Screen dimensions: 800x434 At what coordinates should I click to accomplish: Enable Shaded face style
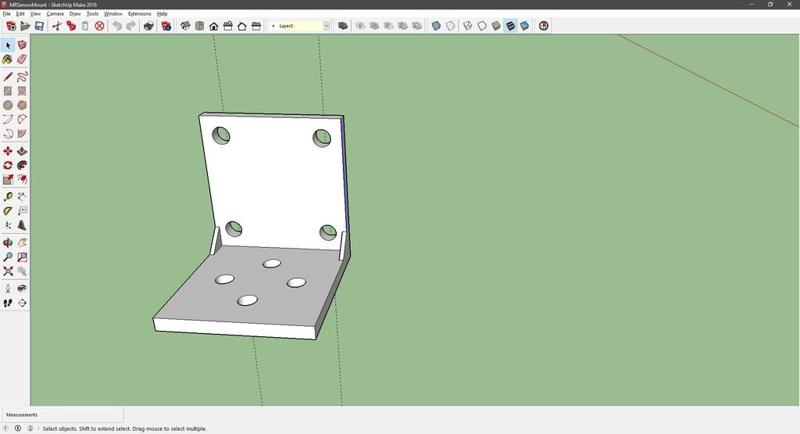coord(496,25)
